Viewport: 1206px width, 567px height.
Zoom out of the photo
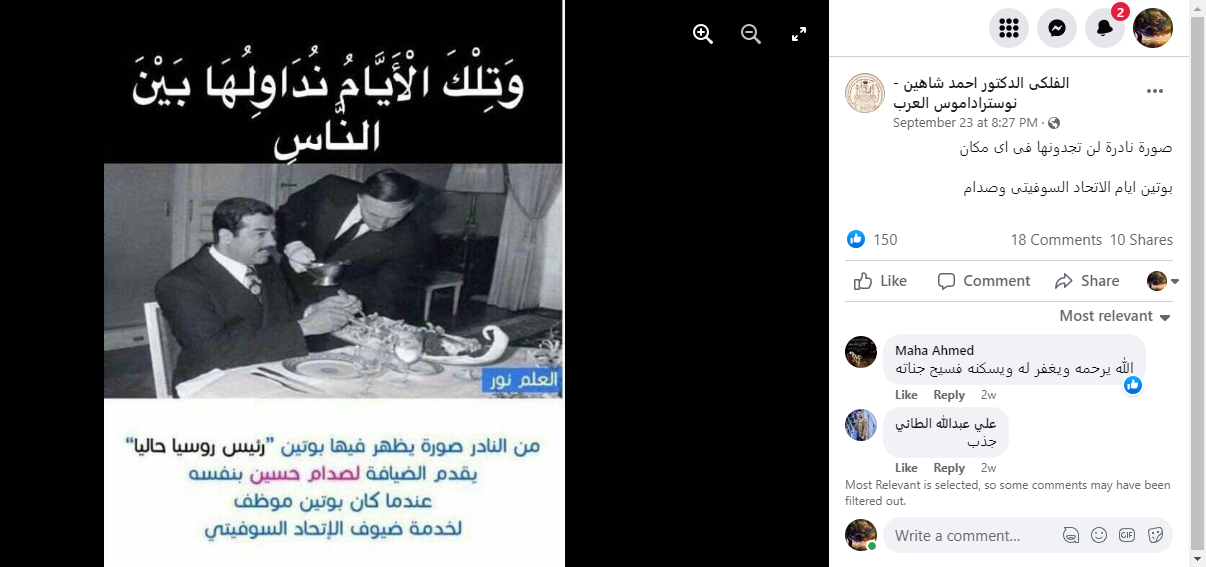coord(751,34)
